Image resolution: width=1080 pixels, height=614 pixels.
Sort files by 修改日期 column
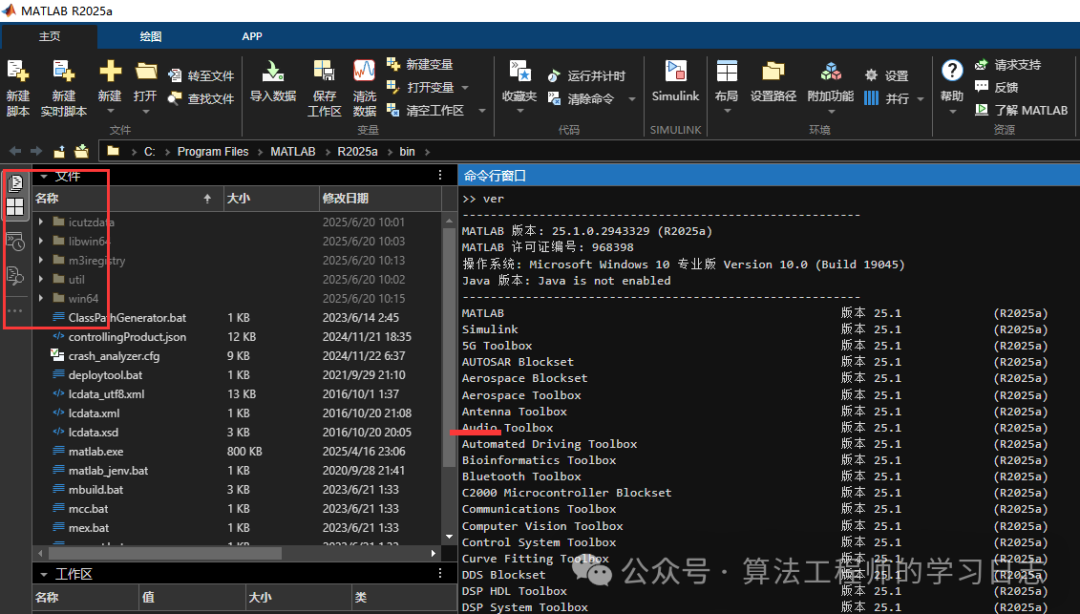click(x=380, y=198)
